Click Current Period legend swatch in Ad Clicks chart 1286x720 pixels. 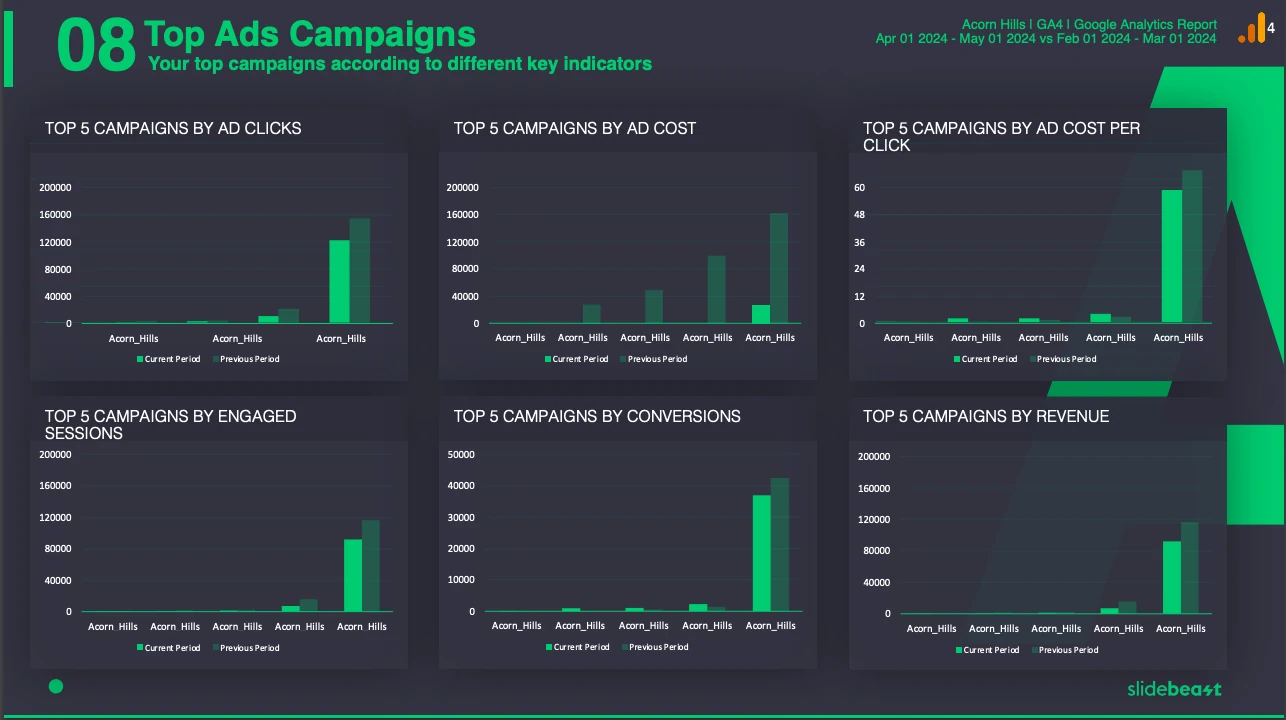click(140, 359)
